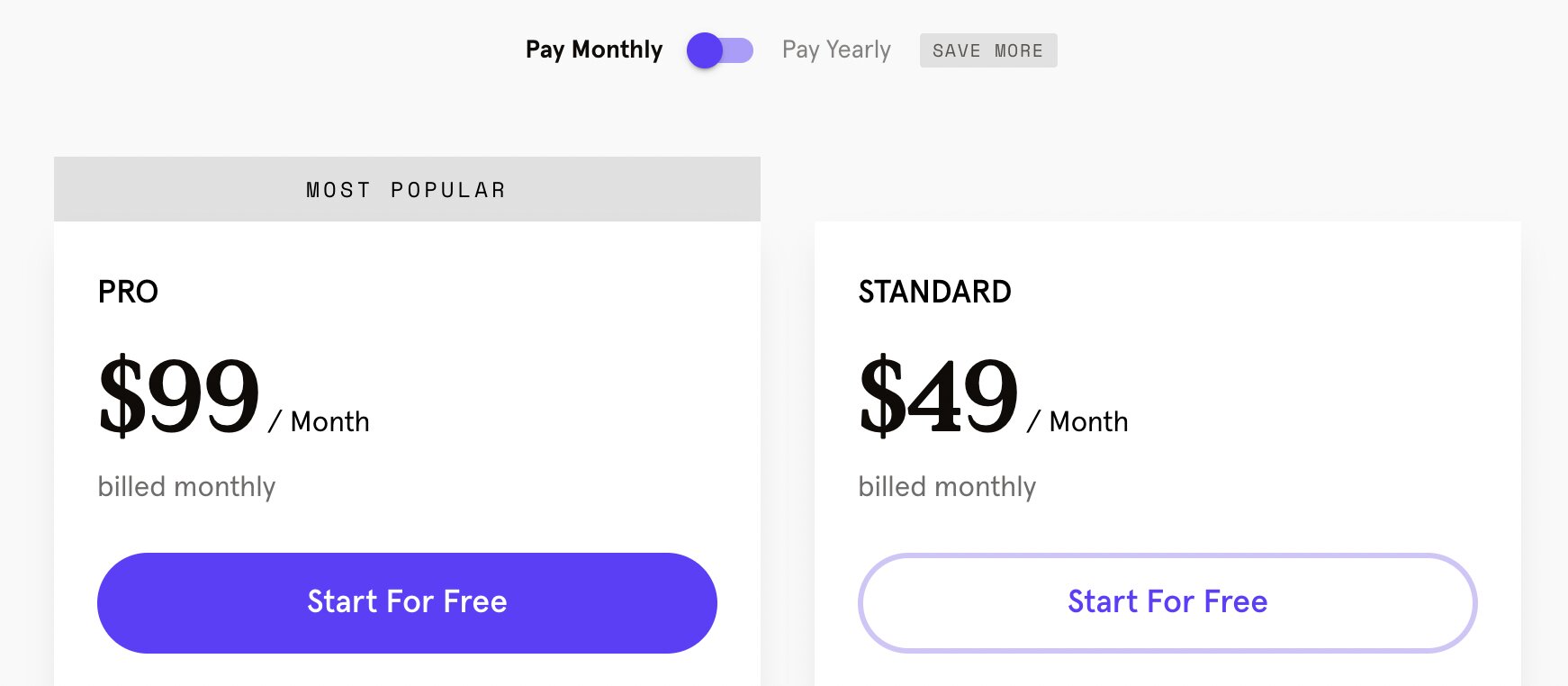Select the Pay Monthly option label
Screen dimensions: 1568x686
pyautogui.click(x=593, y=50)
